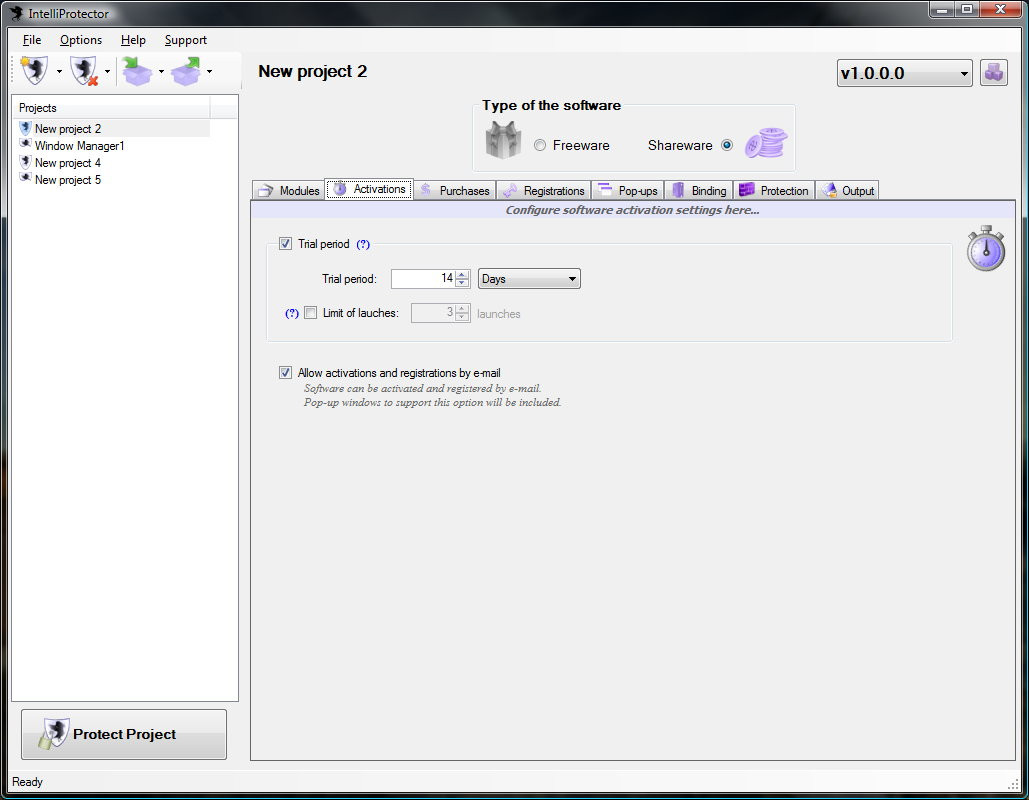Image resolution: width=1029 pixels, height=800 pixels.
Task: Select New project 5 in Projects list
Action: [x=68, y=180]
